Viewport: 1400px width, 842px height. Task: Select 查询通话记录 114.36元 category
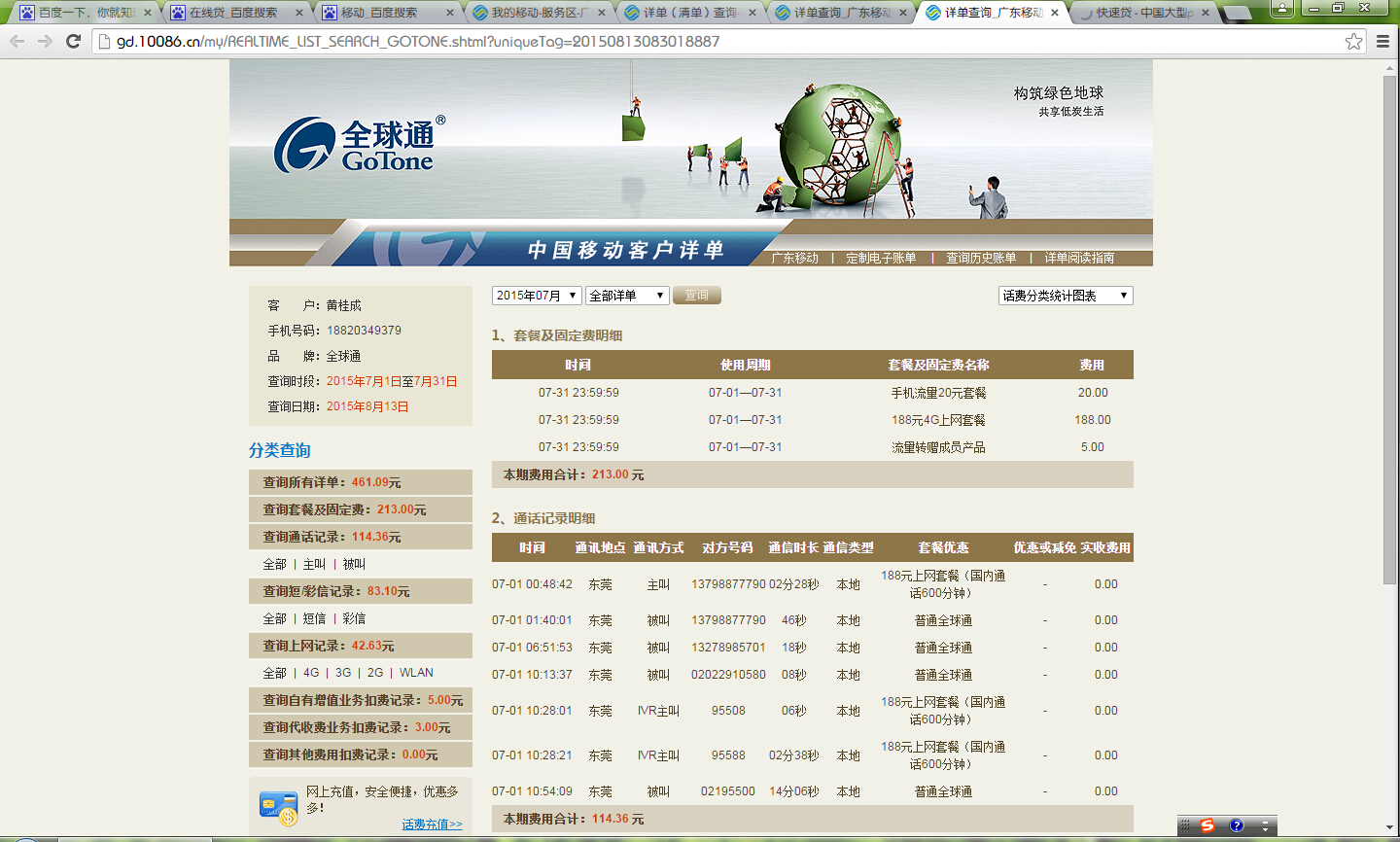pos(361,537)
